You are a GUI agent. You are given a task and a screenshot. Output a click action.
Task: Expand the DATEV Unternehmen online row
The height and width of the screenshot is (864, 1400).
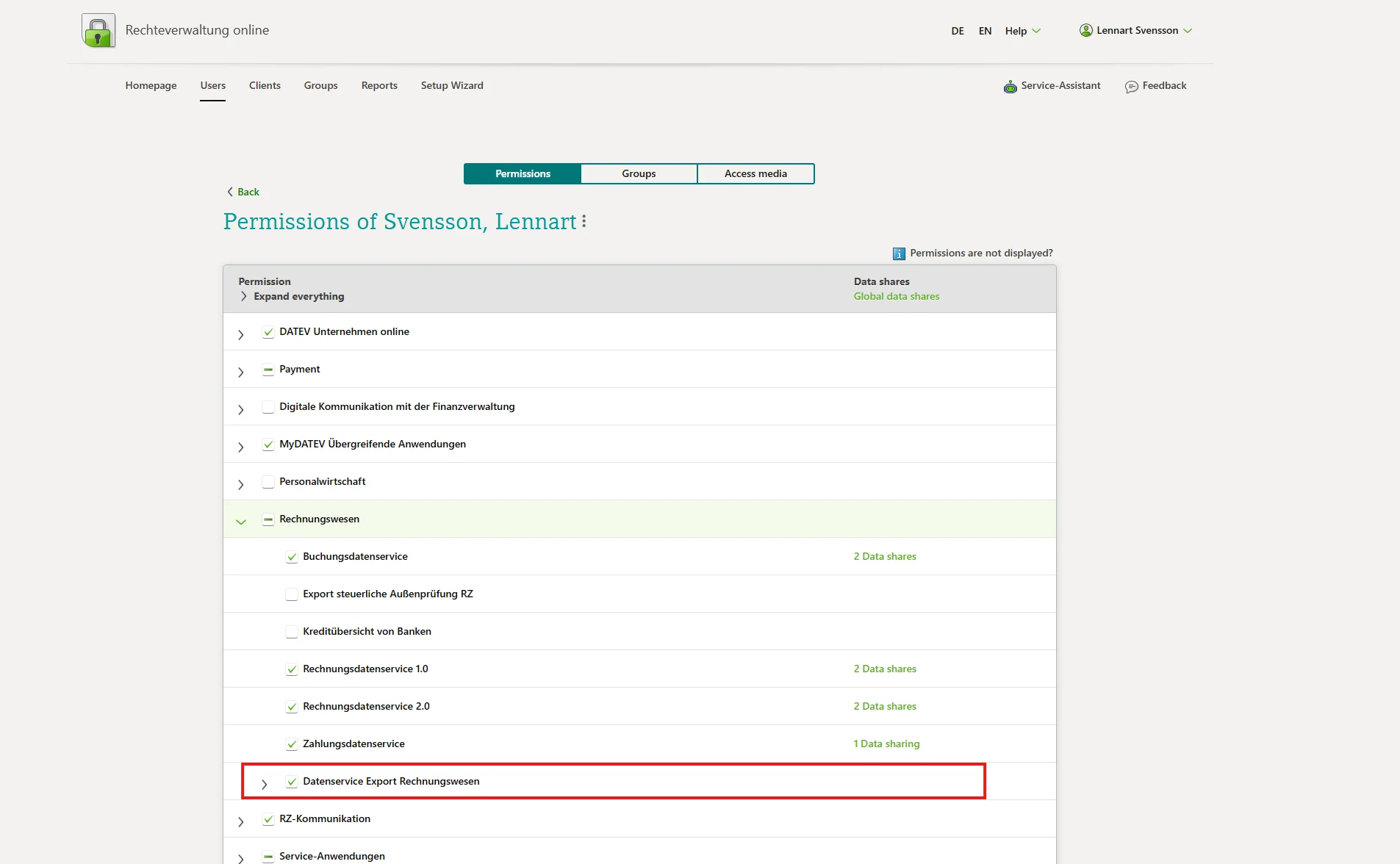pos(241,335)
